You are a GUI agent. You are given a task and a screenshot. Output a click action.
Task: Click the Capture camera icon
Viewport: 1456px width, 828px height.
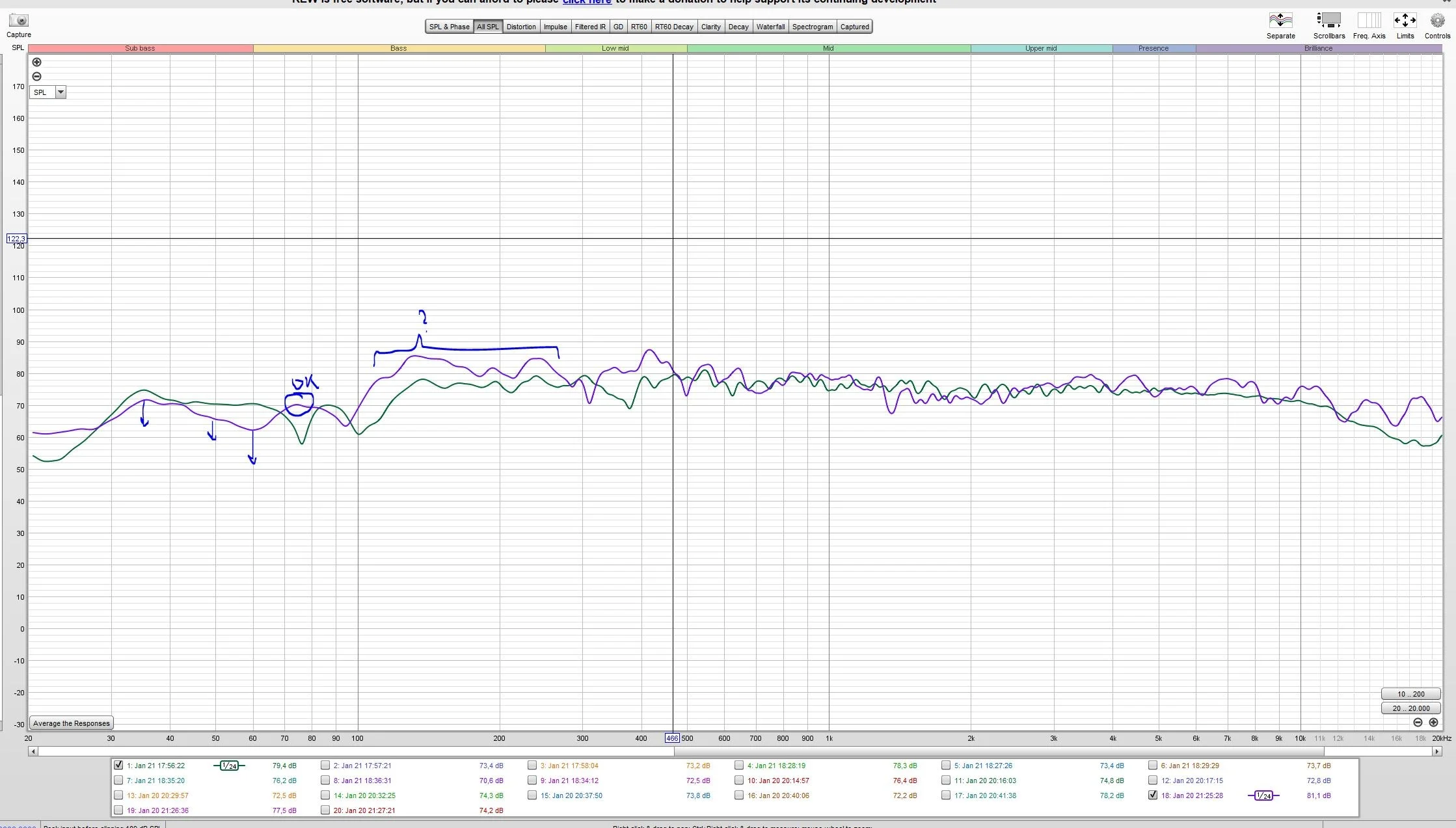(x=19, y=20)
